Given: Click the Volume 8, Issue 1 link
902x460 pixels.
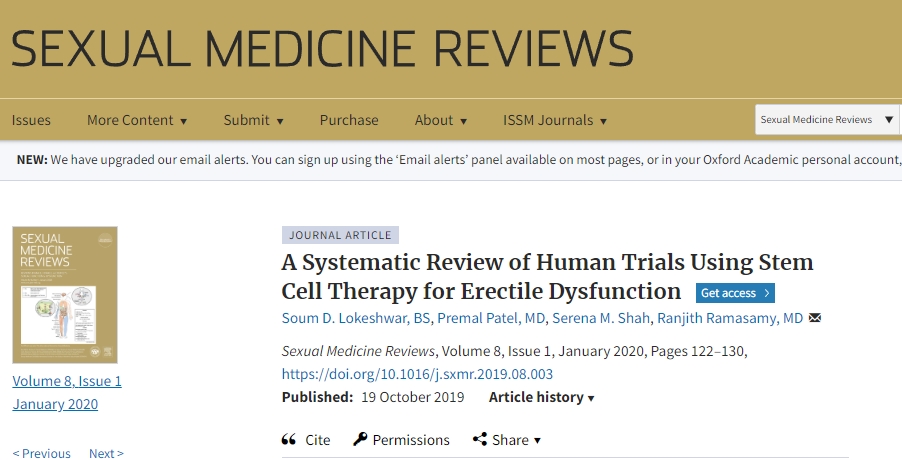Looking at the screenshot, I should point(67,381).
